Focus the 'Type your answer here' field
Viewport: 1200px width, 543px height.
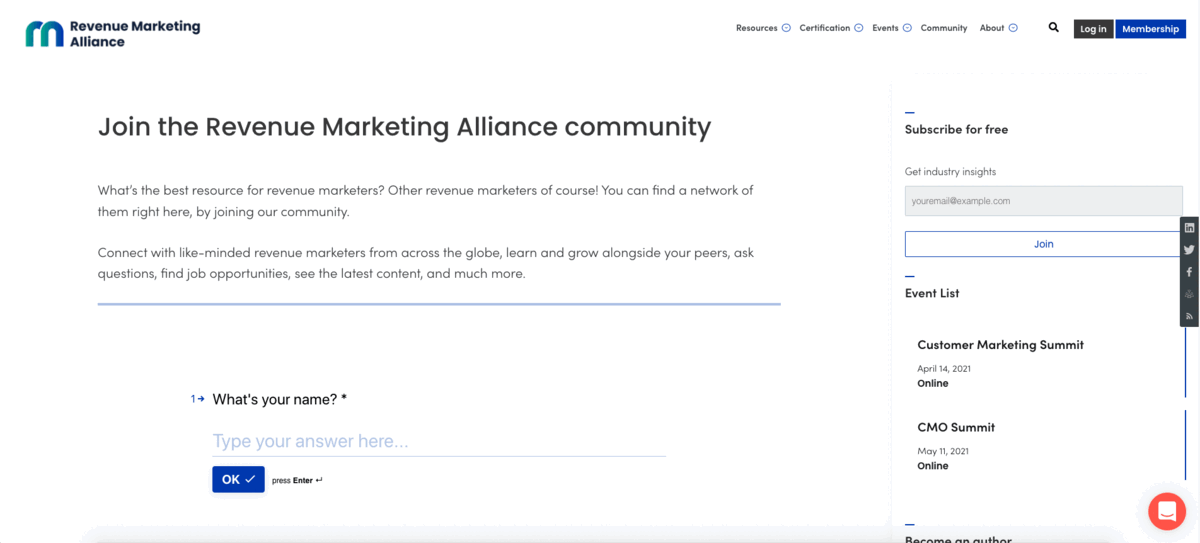pyautogui.click(x=439, y=442)
